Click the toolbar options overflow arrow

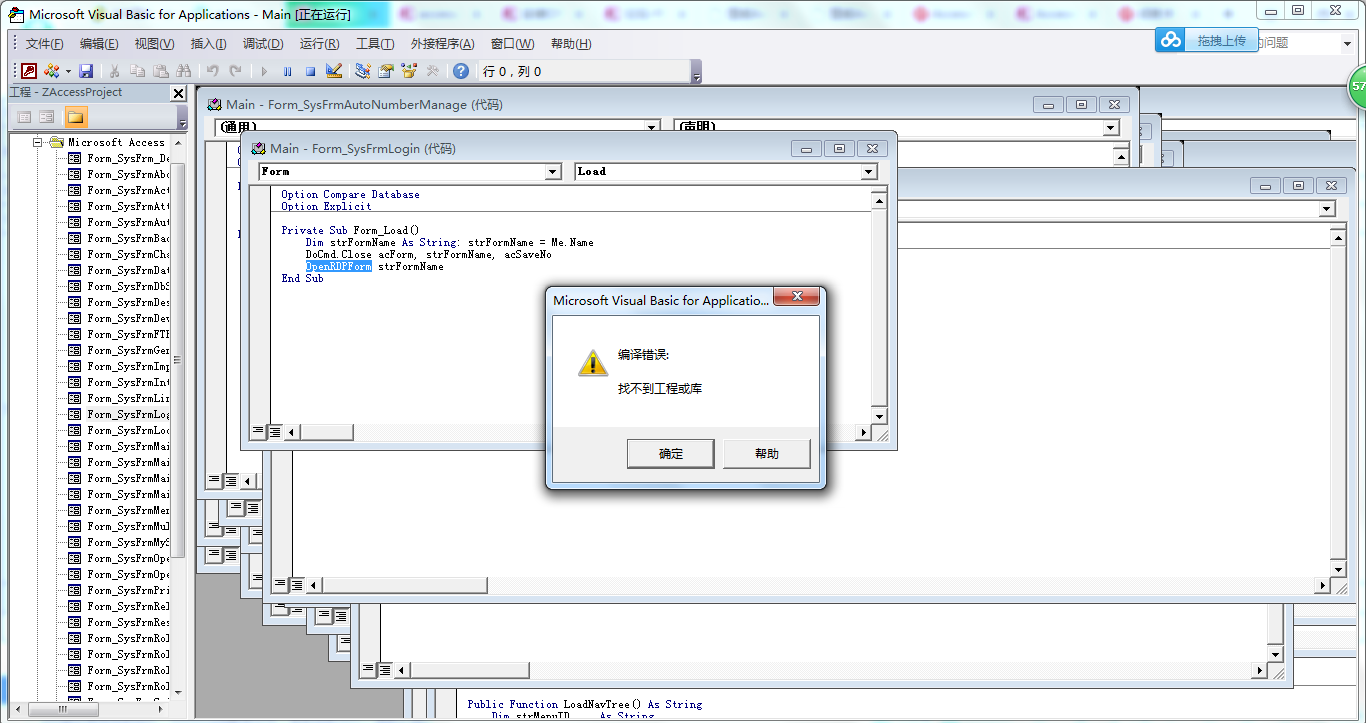(x=696, y=72)
